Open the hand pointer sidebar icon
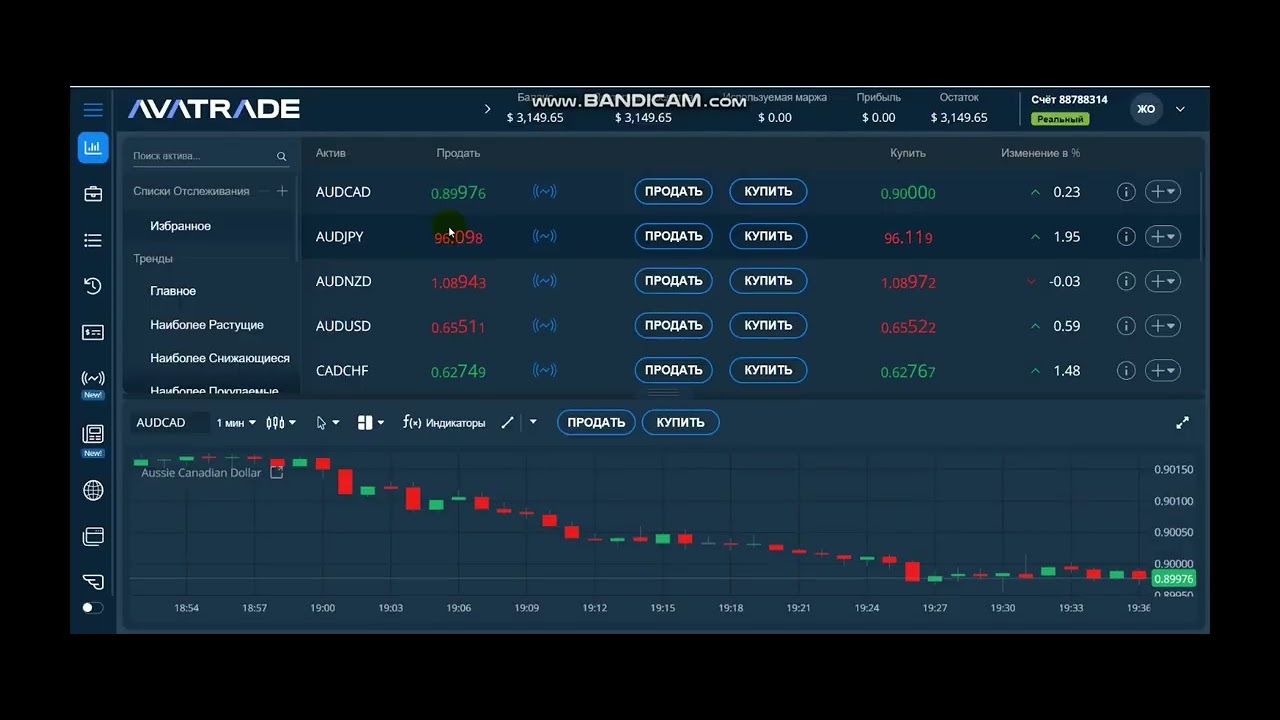 (93, 581)
